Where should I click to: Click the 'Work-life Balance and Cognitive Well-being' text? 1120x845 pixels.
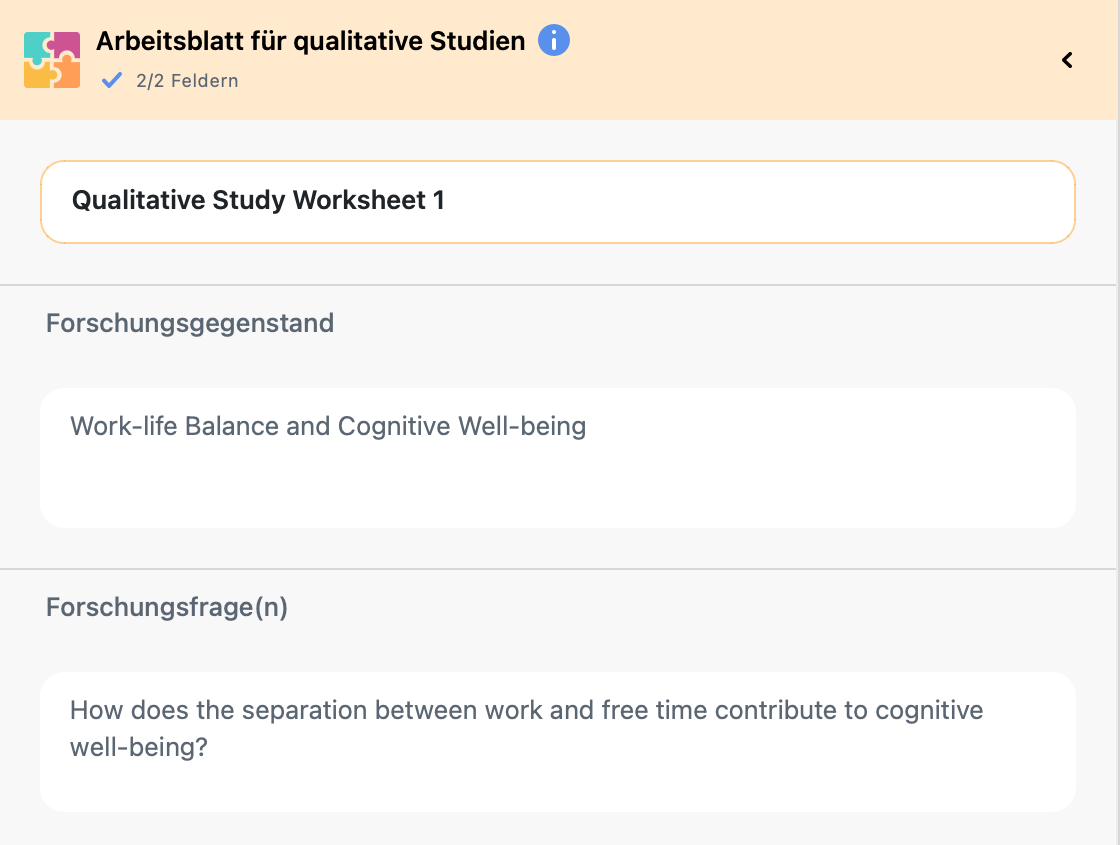click(328, 427)
